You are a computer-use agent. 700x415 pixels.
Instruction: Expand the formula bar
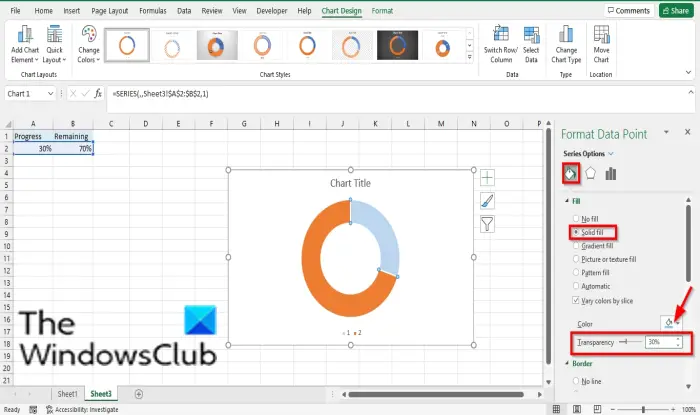[x=691, y=92]
